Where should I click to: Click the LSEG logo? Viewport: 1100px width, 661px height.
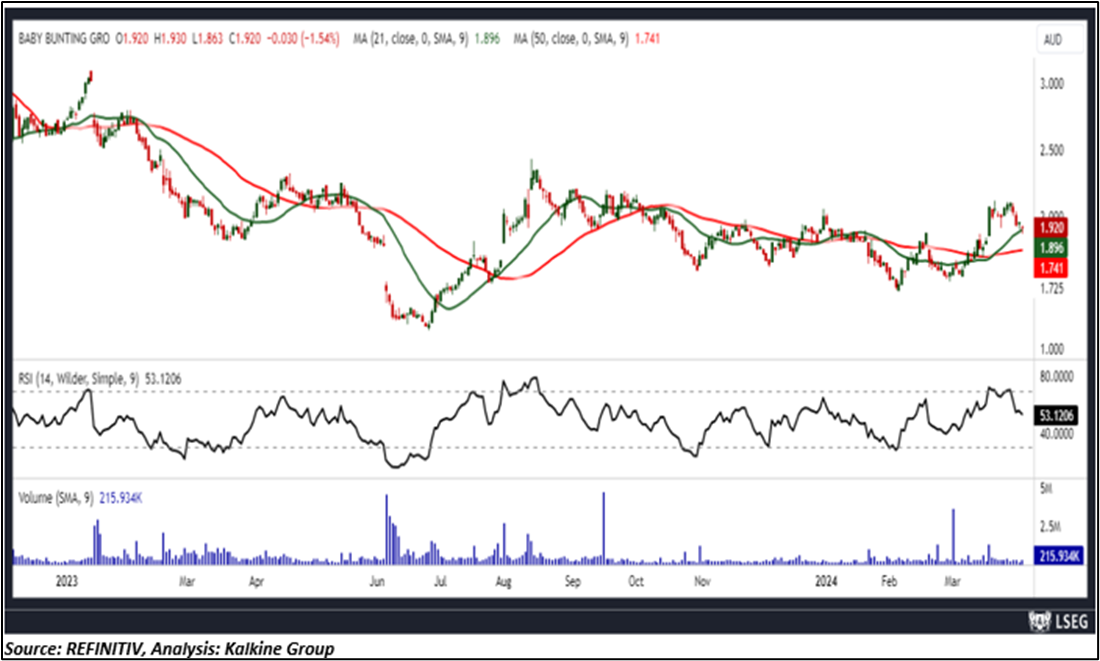coord(1058,621)
